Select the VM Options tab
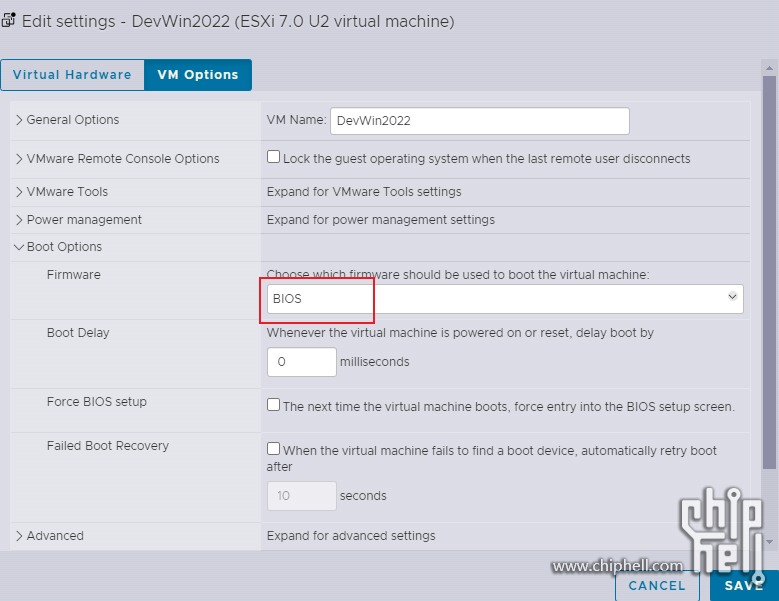779x601 pixels. (x=198, y=75)
